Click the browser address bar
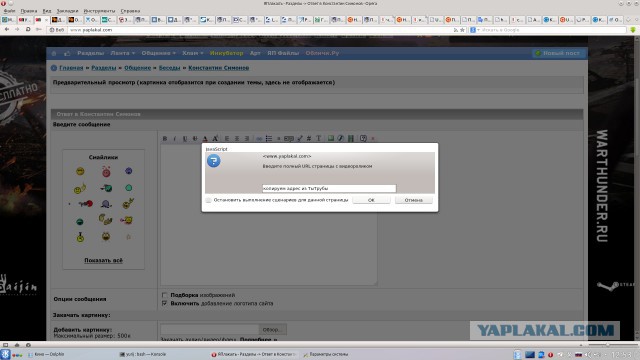640x360 pixels. point(261,30)
